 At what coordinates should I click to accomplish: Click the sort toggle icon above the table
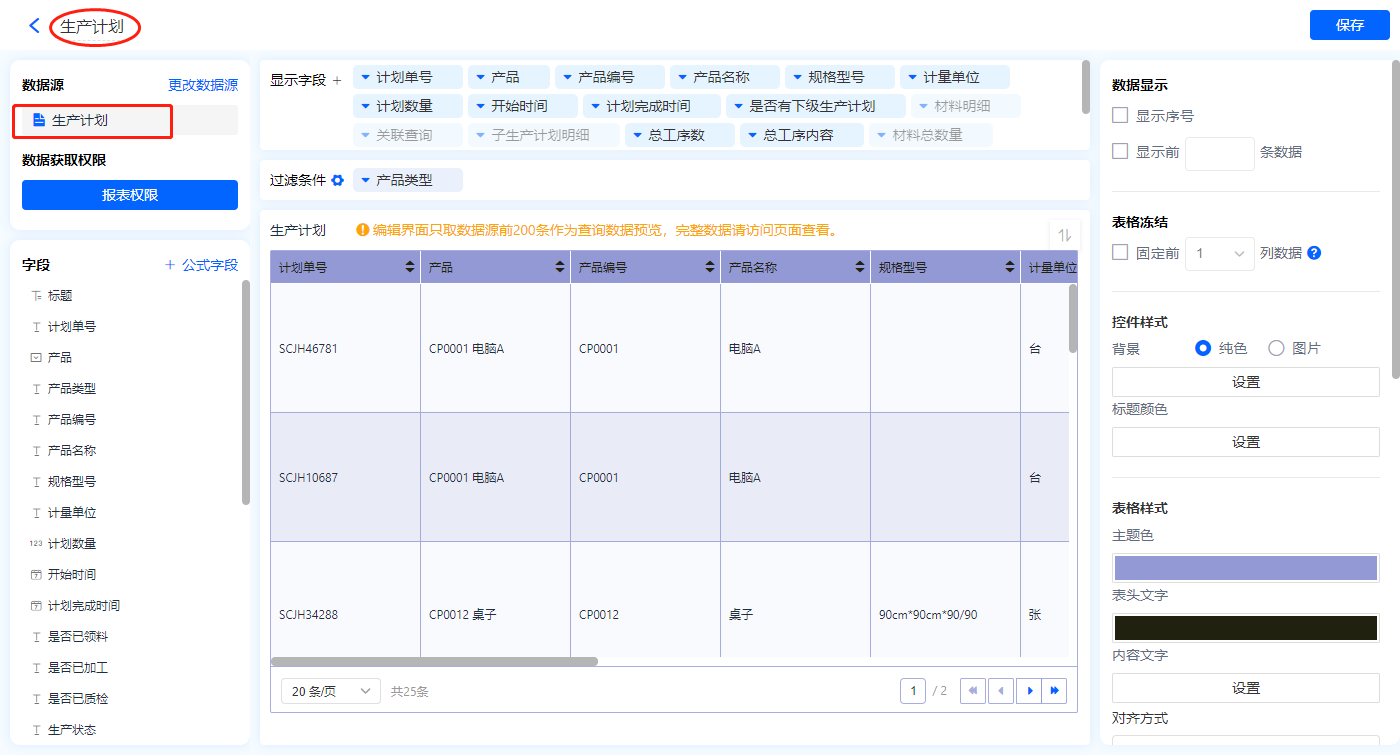[1064, 235]
